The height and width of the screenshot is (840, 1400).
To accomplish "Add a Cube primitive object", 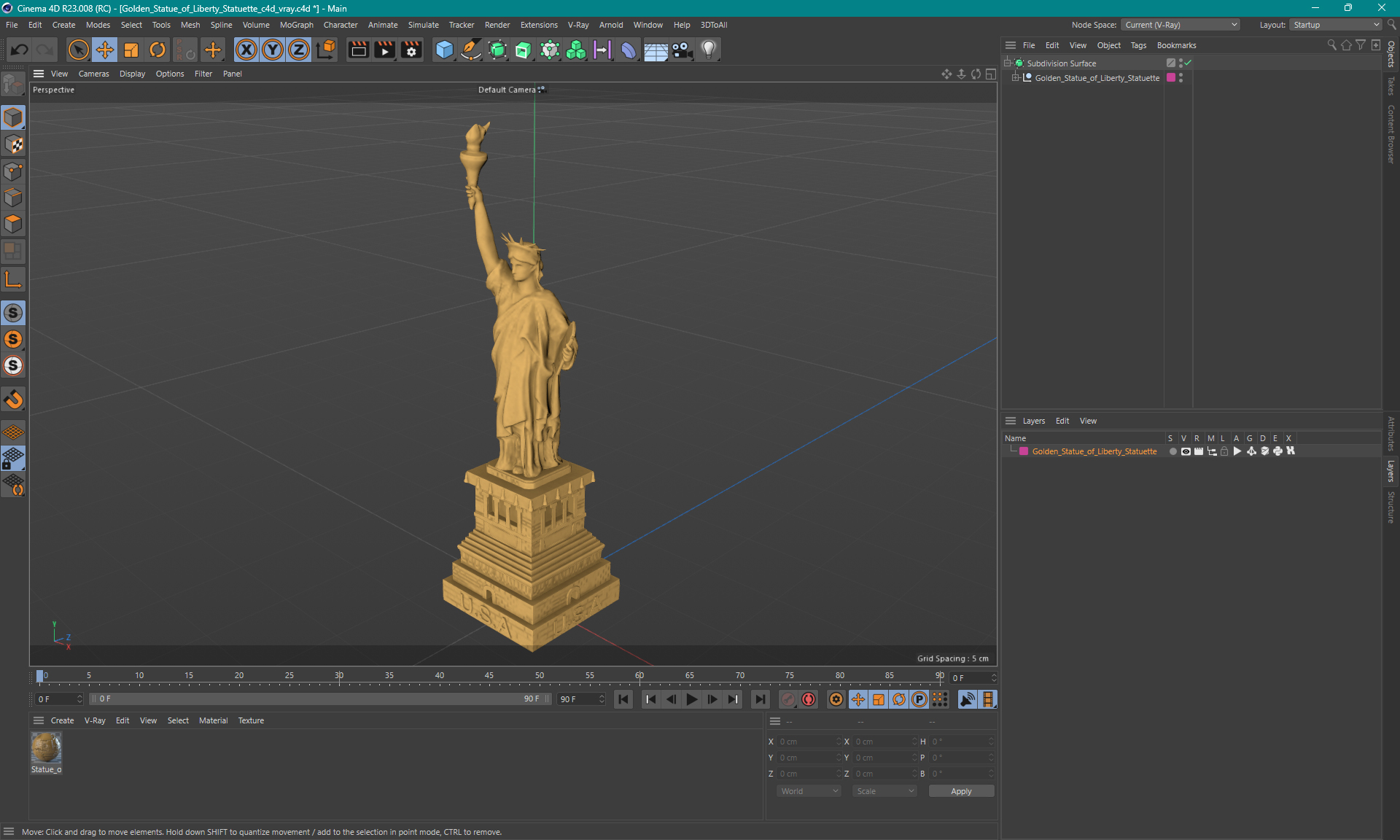I will (x=444, y=50).
